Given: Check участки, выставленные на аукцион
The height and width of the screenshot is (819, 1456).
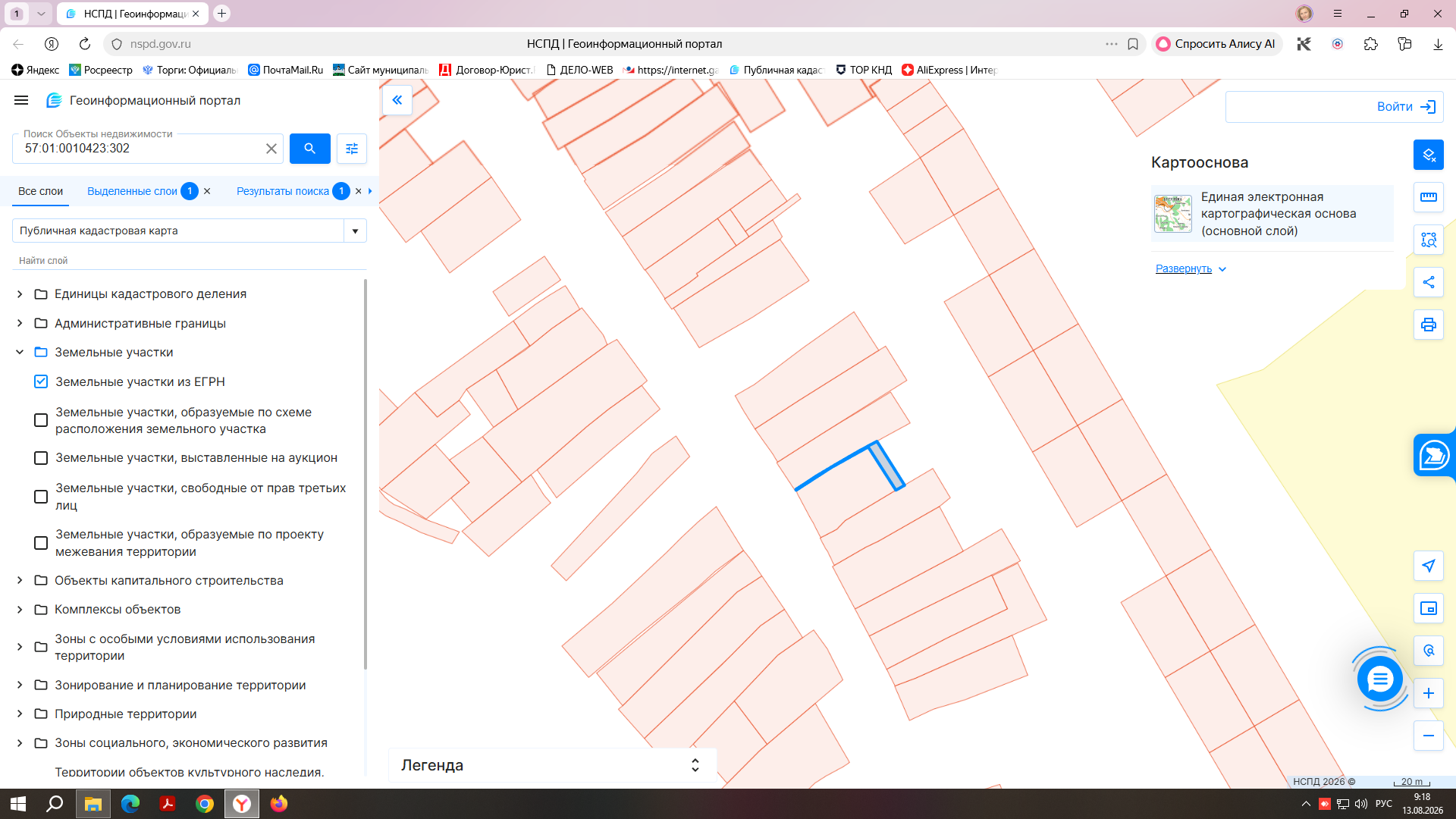Looking at the screenshot, I should coord(41,458).
